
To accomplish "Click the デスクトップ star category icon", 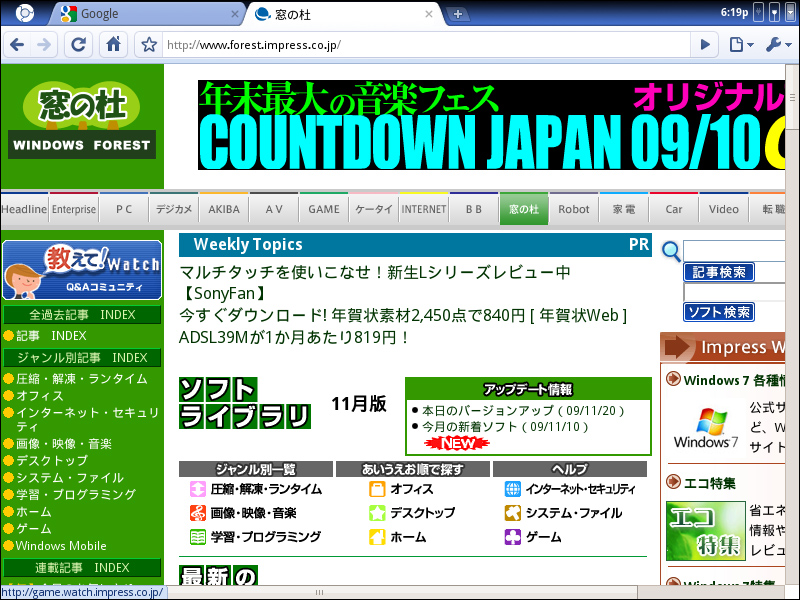I will click(x=377, y=513).
